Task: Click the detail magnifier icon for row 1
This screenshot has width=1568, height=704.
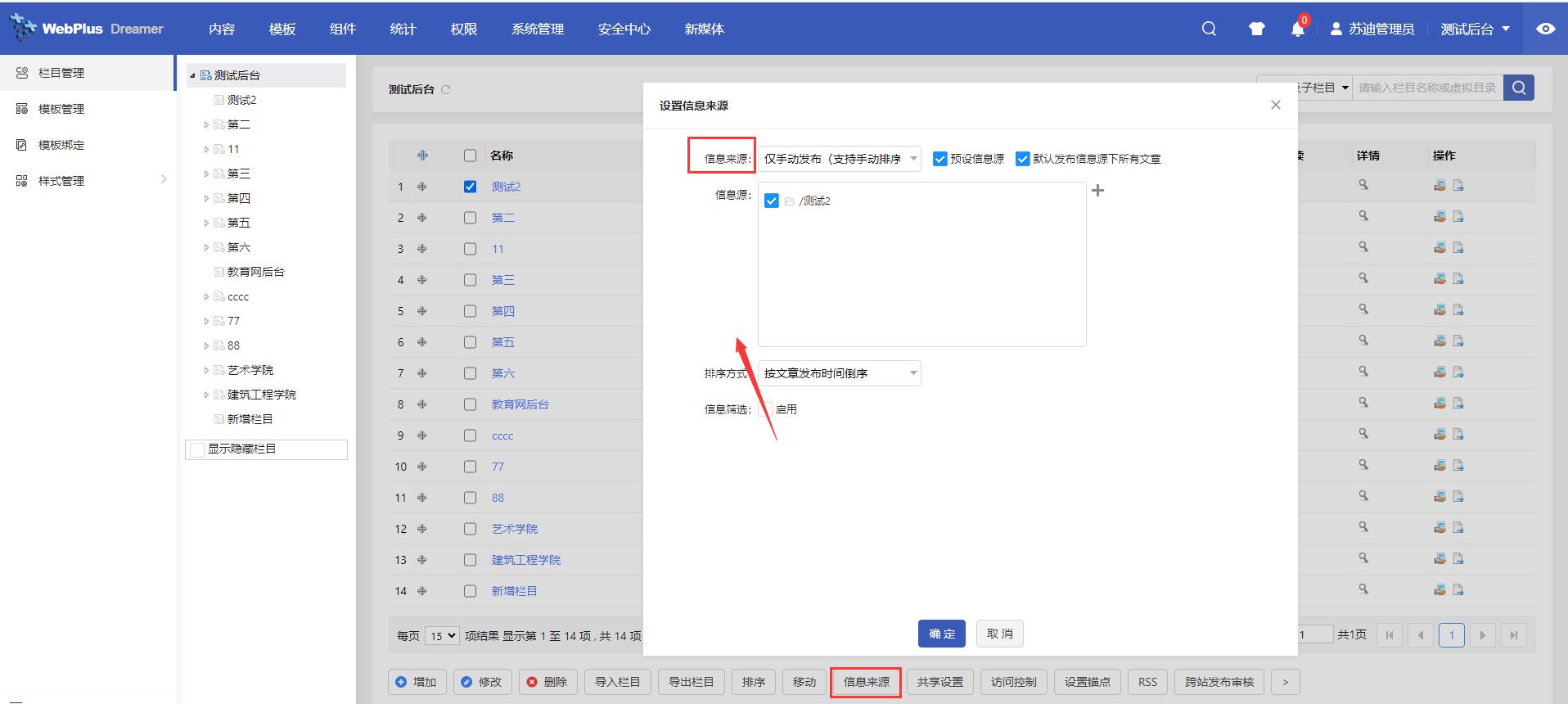Action: point(1363,185)
